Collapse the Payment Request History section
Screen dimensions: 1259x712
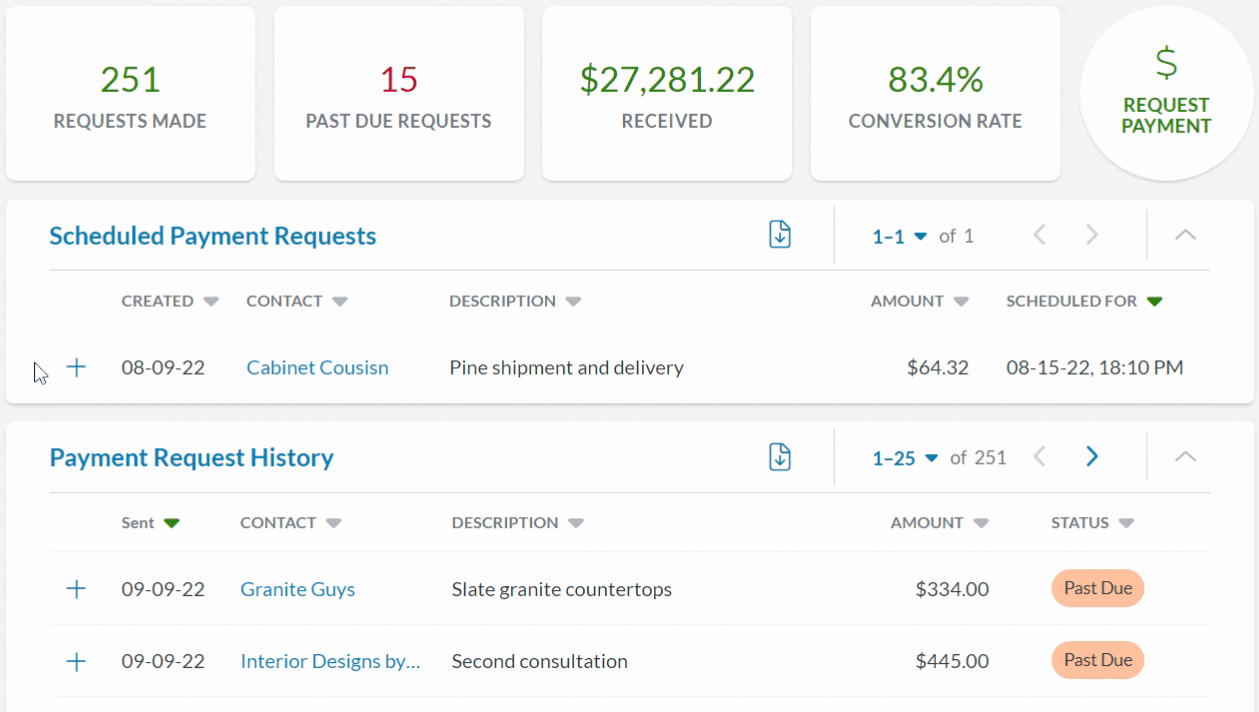(1185, 457)
